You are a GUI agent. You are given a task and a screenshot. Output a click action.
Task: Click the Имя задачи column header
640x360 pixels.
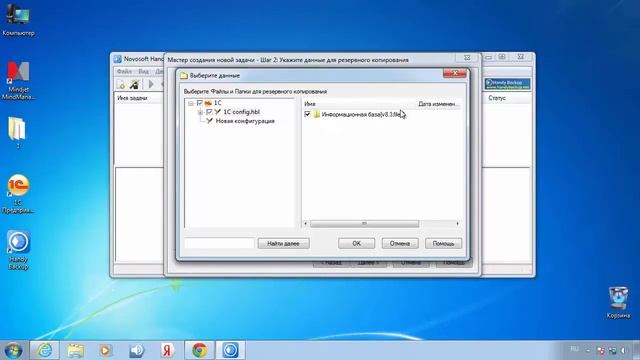click(x=132, y=98)
